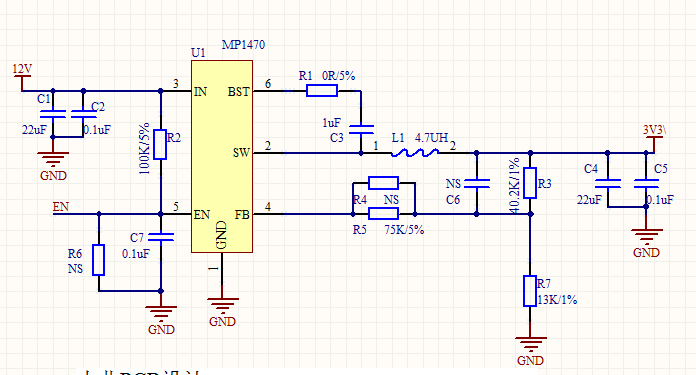The width and height of the screenshot is (696, 375).
Task: Select the GND symbol below C7
Action: click(x=161, y=320)
